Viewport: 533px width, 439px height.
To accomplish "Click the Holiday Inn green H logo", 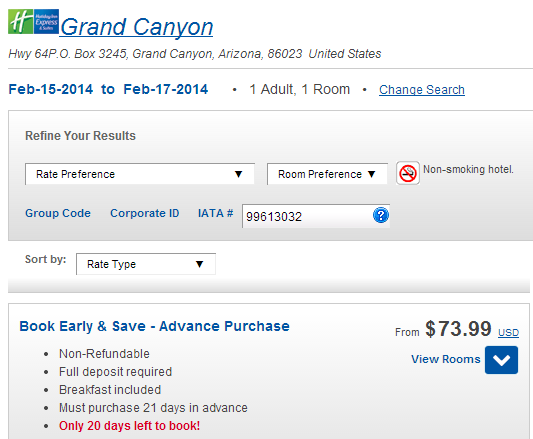I will (x=21, y=22).
